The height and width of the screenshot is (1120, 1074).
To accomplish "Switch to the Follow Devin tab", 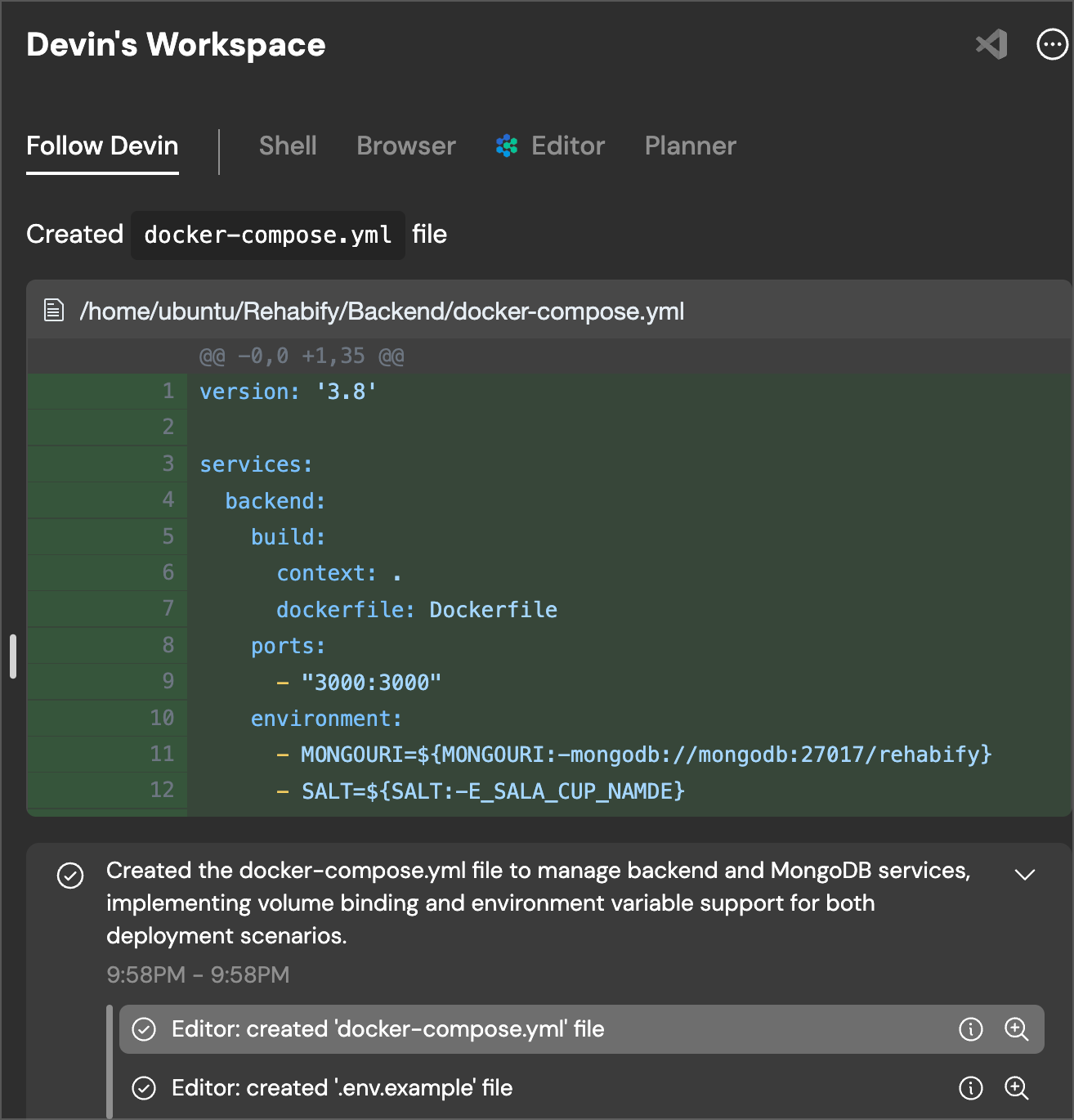I will click(x=102, y=146).
